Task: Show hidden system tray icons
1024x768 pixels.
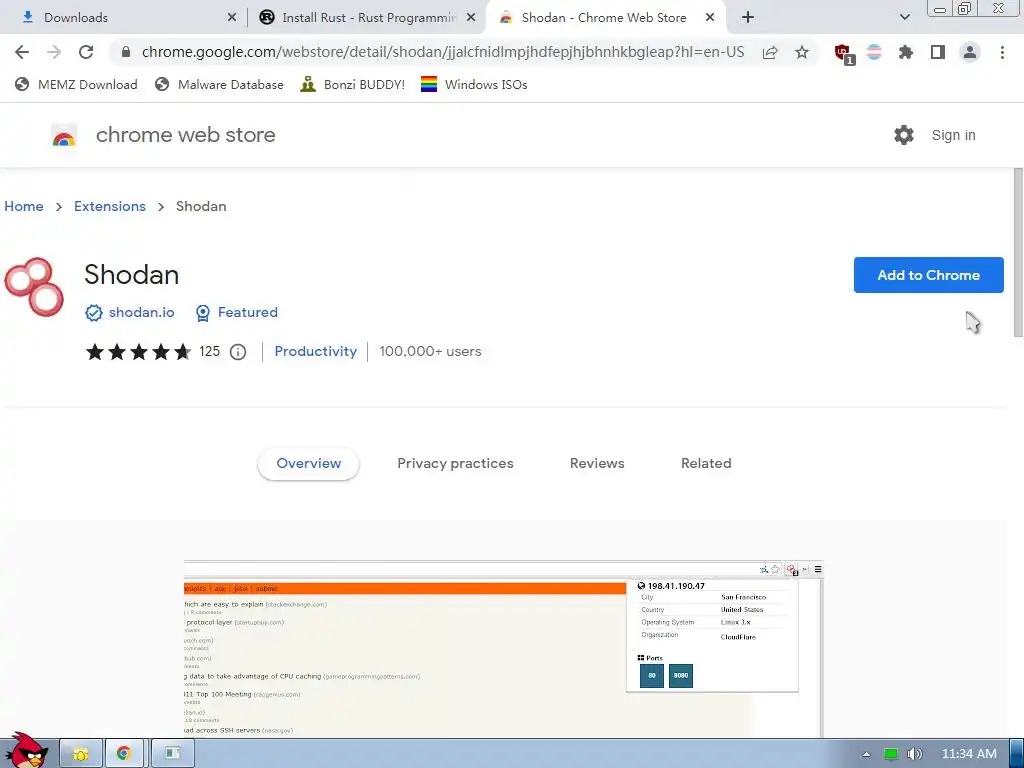Action: click(866, 754)
